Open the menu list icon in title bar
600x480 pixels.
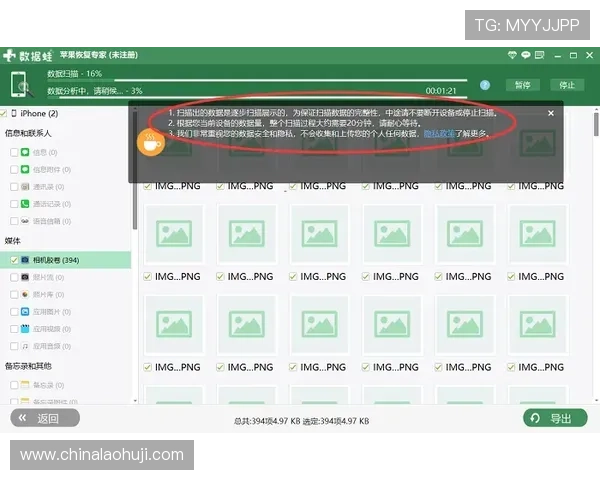(539, 55)
